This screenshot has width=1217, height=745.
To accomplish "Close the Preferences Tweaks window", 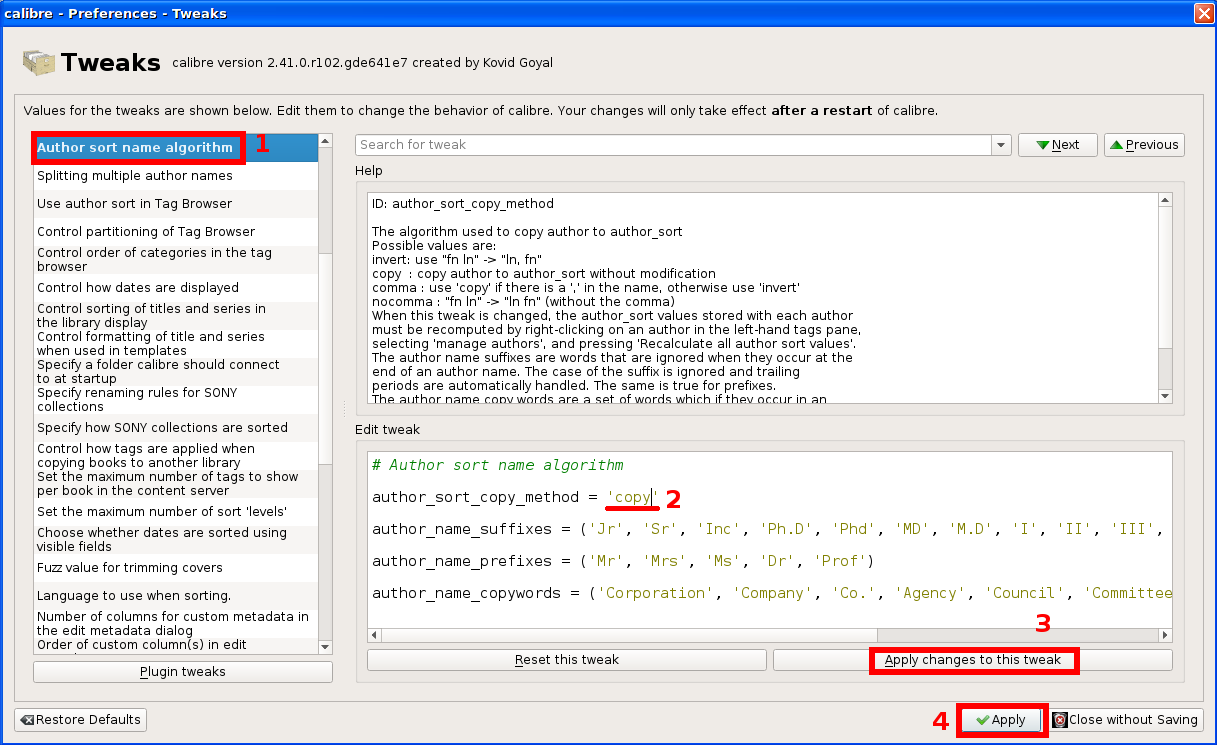I will pyautogui.click(x=1203, y=13).
